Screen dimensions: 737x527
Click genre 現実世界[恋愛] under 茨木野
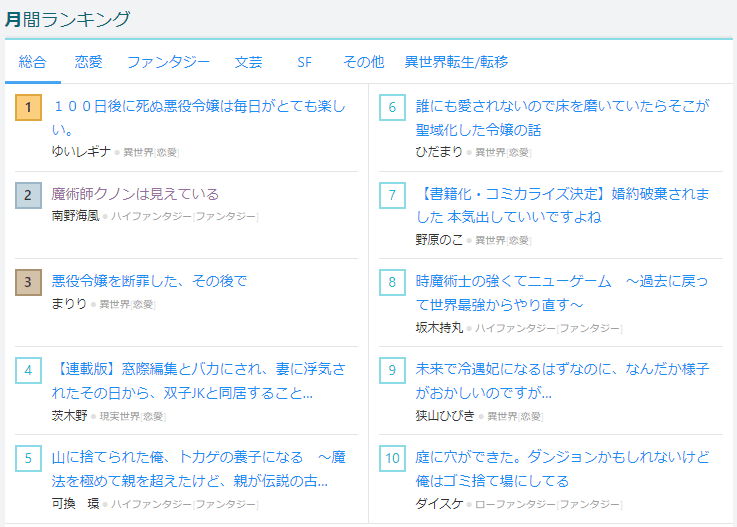click(133, 417)
